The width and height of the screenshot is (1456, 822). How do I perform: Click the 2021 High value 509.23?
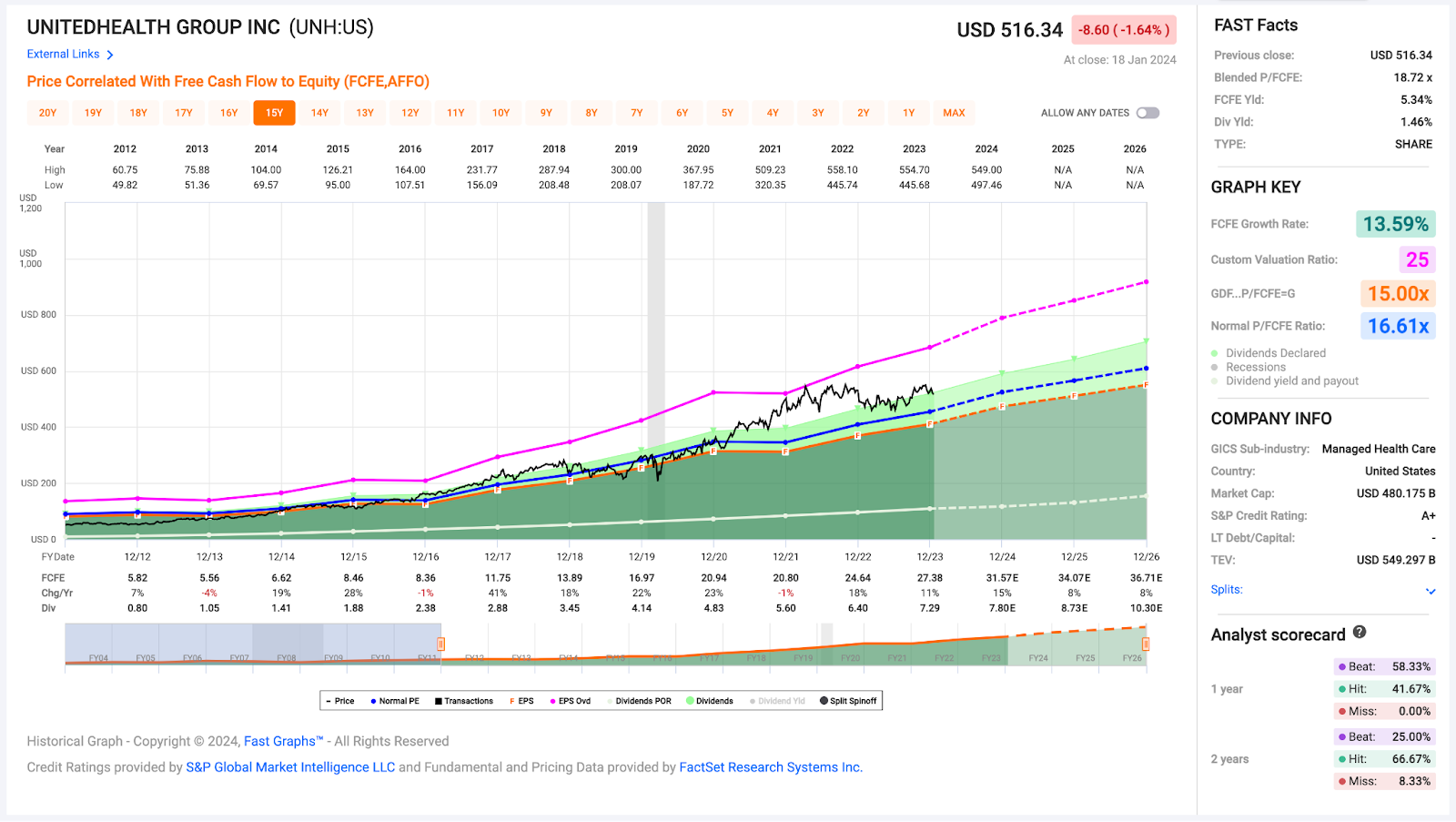[x=770, y=170]
